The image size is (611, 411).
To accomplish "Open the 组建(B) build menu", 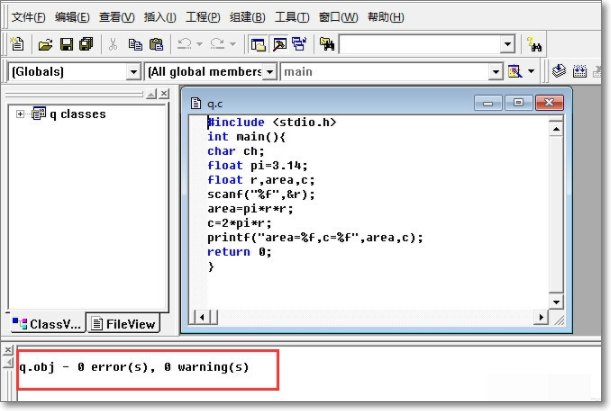I will (x=246, y=17).
